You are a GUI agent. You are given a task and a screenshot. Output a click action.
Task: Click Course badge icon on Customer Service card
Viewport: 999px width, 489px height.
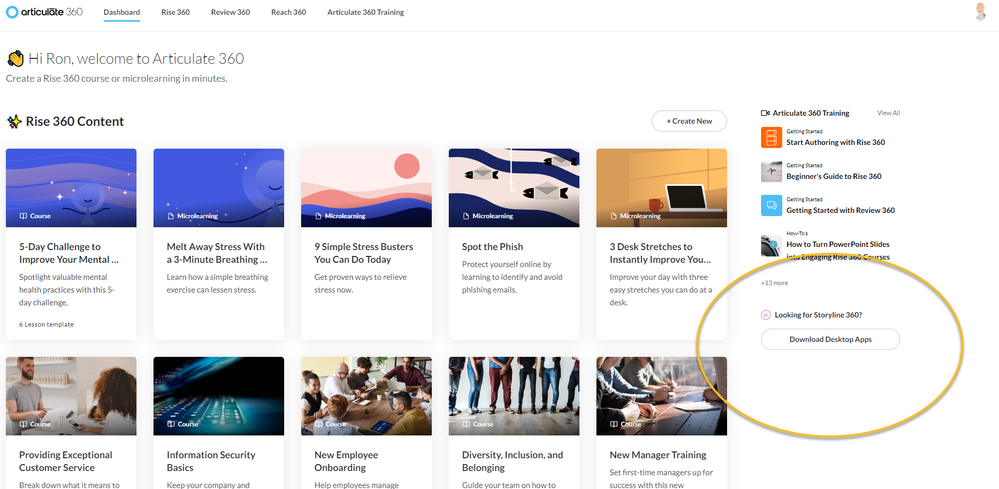tap(23, 424)
